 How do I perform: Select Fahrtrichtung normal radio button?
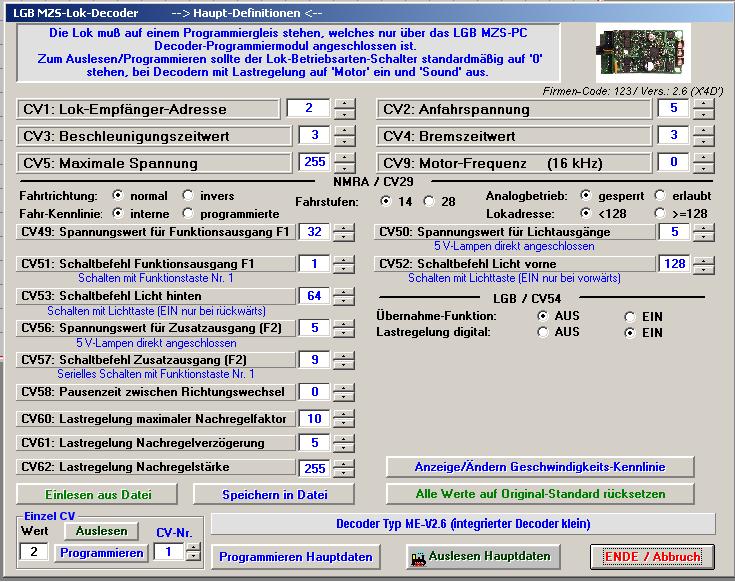point(118,195)
